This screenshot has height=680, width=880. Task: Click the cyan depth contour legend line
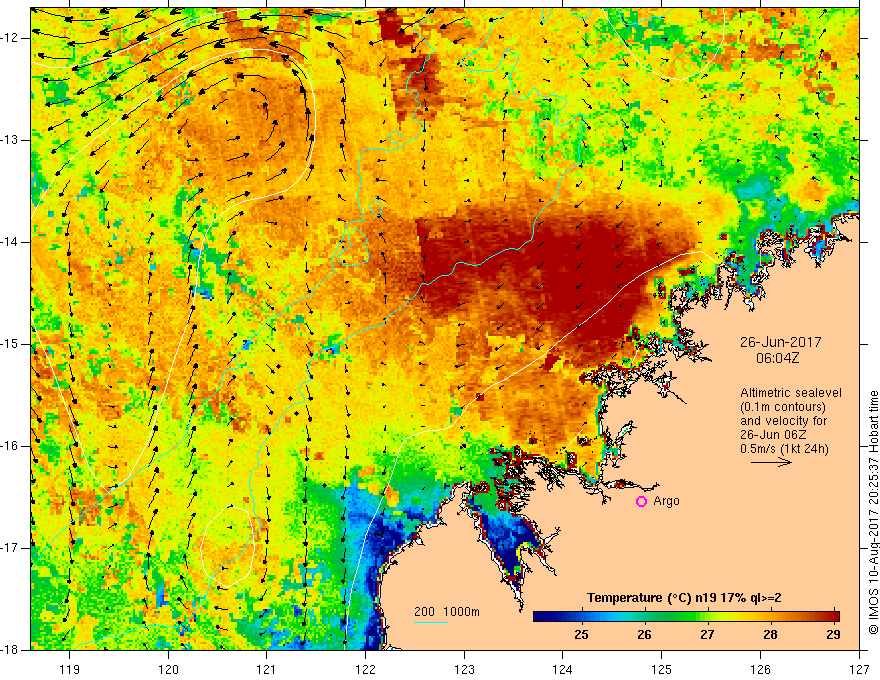(x=431, y=622)
